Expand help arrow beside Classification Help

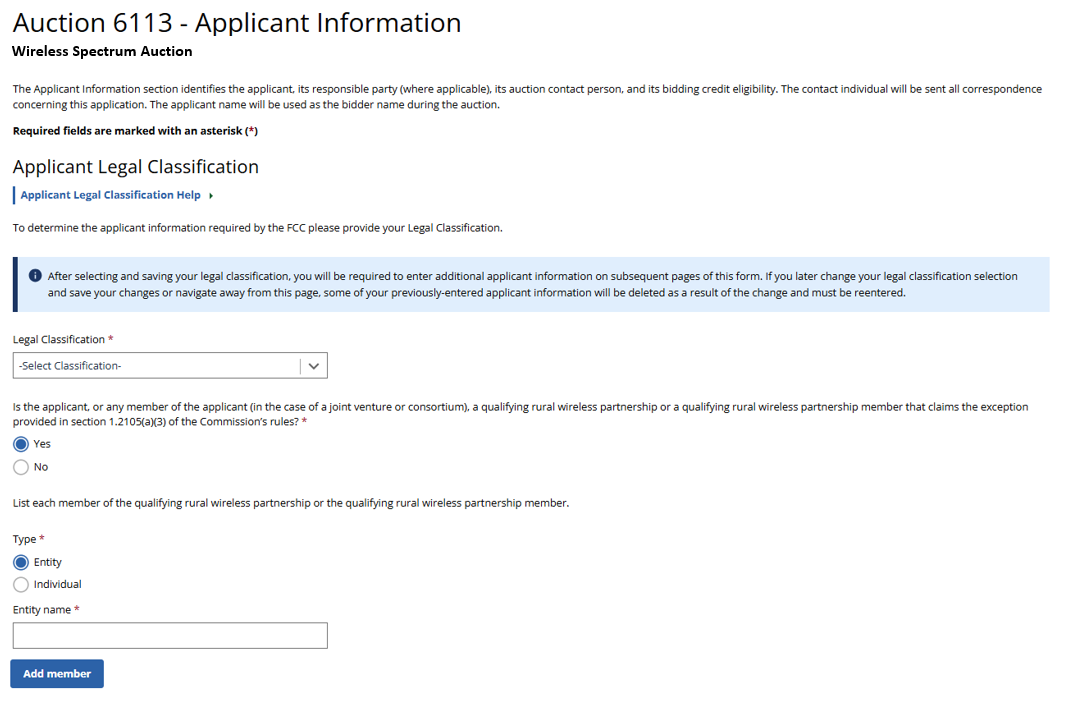[x=211, y=196]
